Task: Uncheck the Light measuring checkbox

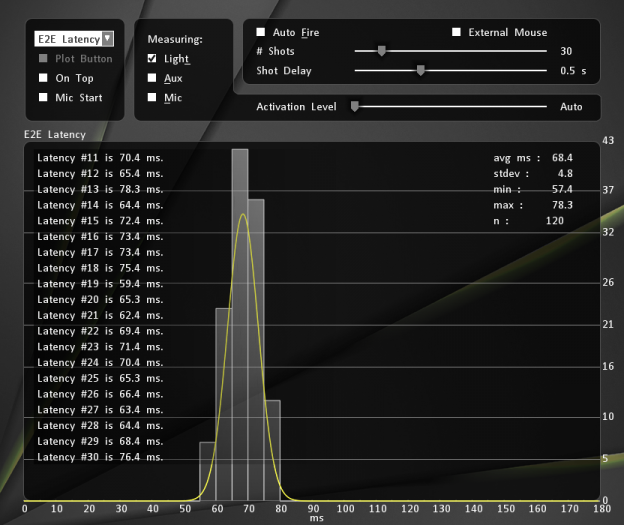Action: tap(152, 59)
